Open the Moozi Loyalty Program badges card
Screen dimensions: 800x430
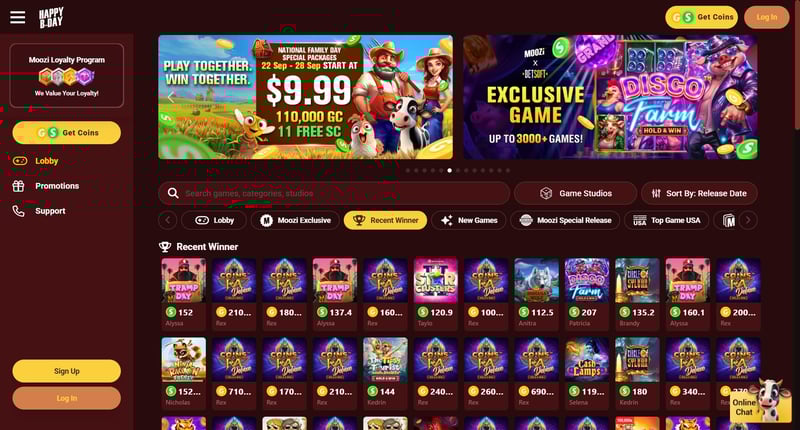[67, 75]
